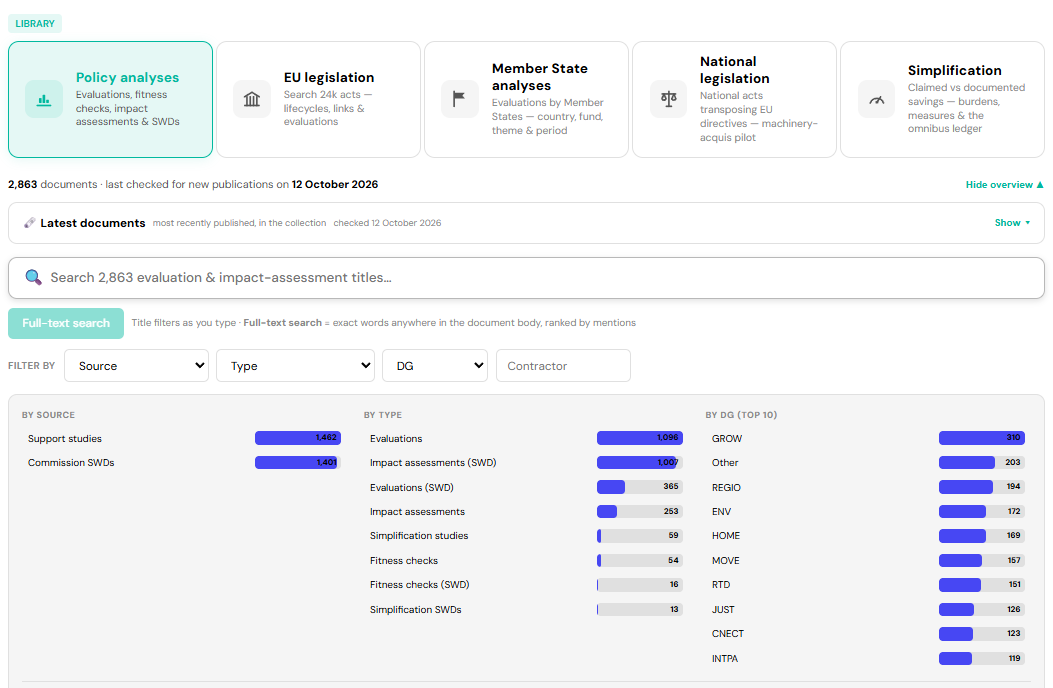The width and height of the screenshot is (1053, 688).
Task: Click the REGIO 194 count bar
Action: coord(982,487)
